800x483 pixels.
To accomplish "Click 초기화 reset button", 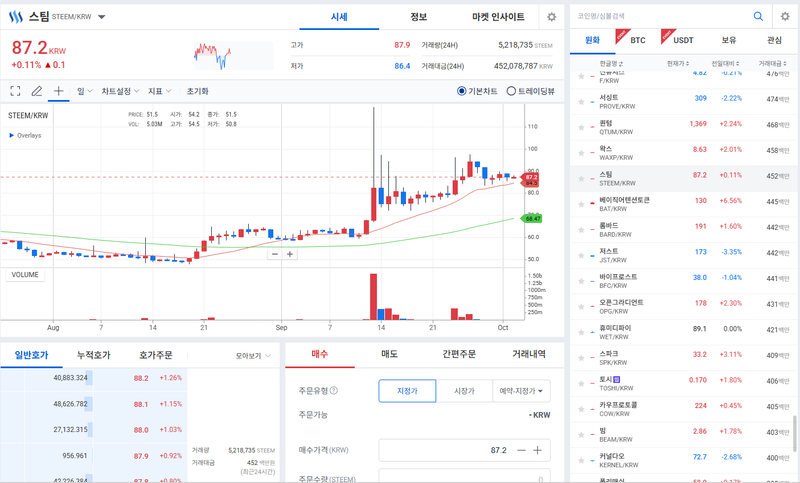I will (197, 91).
